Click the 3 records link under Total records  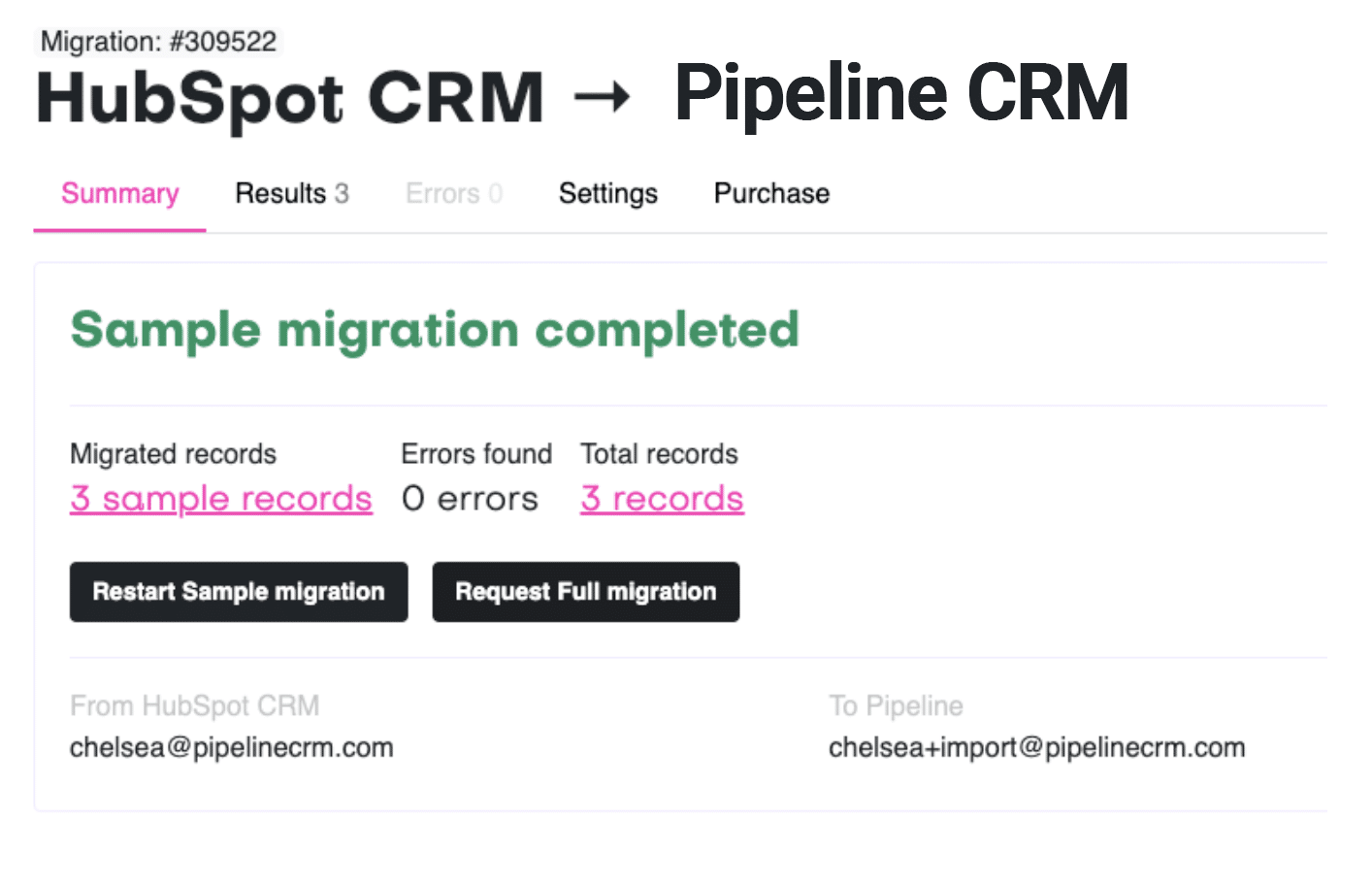662,498
